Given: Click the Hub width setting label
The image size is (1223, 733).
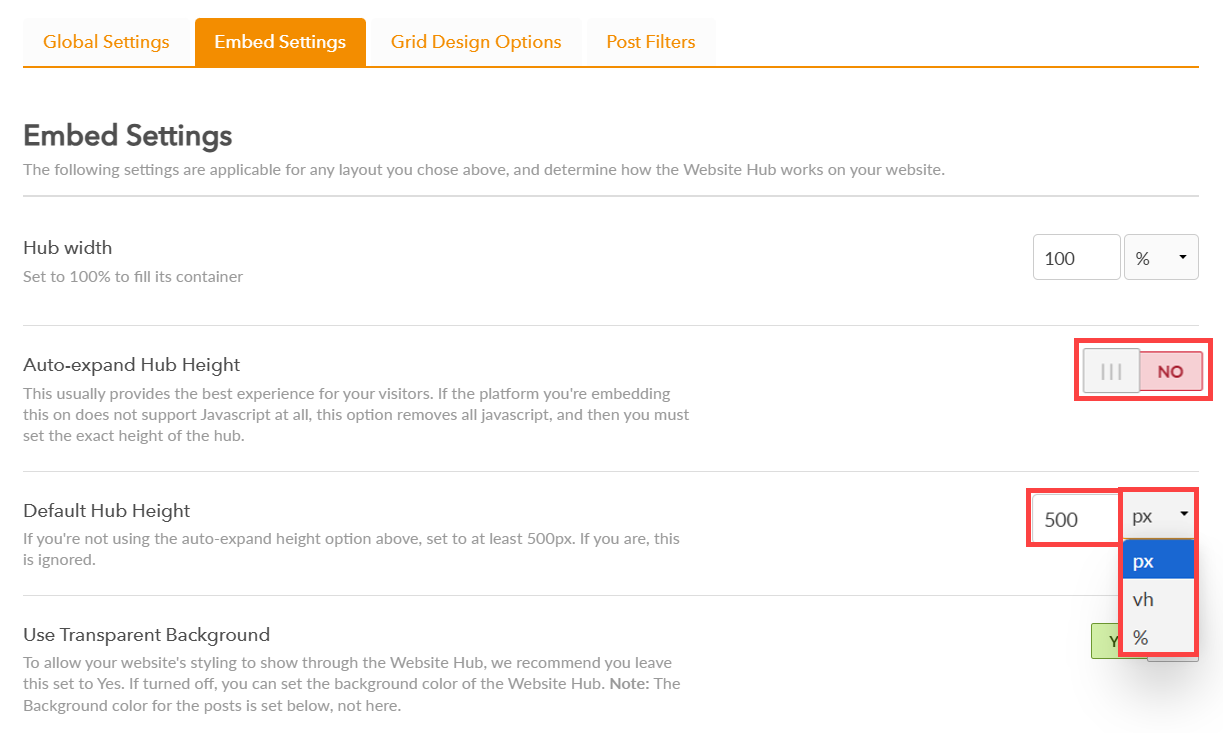Looking at the screenshot, I should coord(68,248).
